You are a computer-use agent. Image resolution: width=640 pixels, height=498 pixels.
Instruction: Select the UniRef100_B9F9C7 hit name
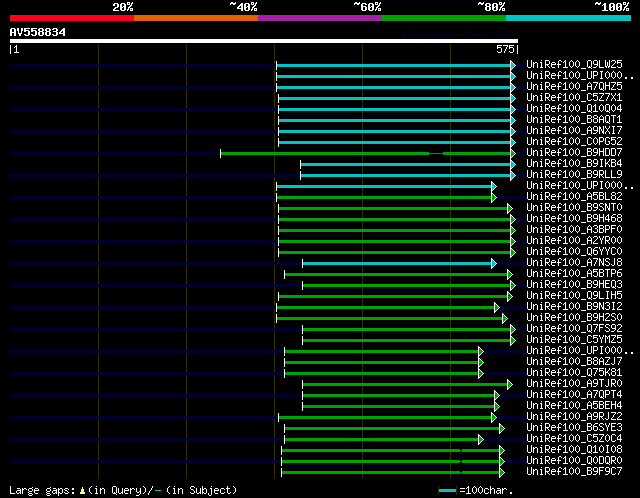[574, 472]
